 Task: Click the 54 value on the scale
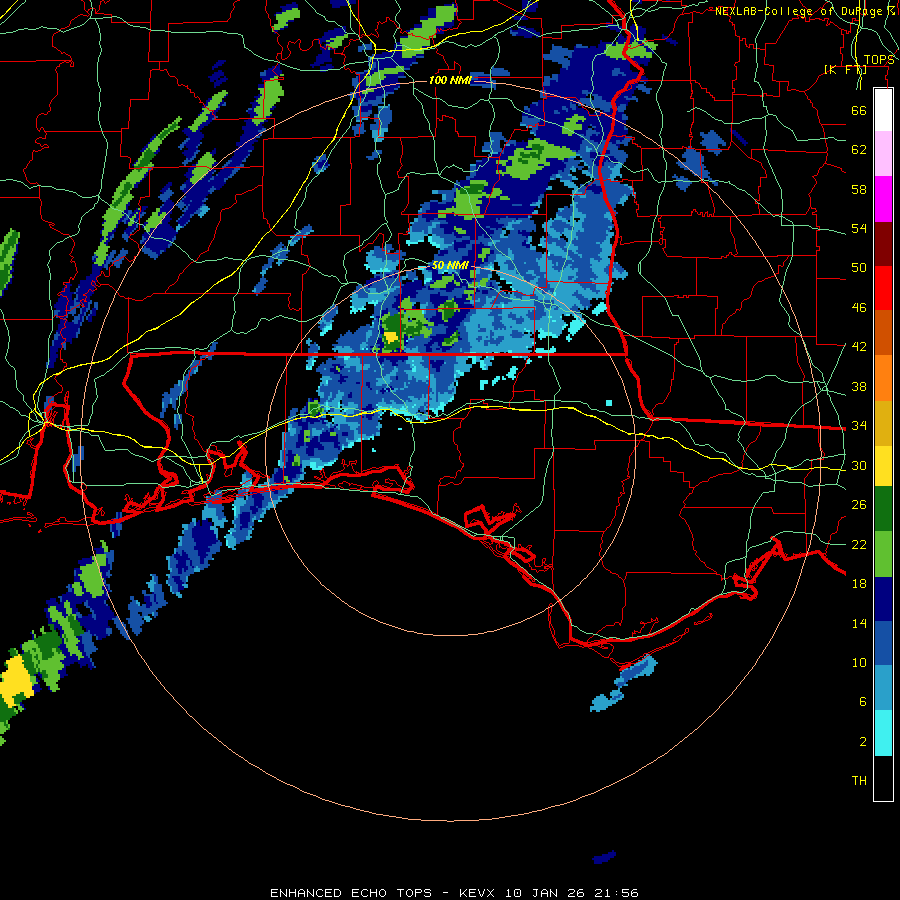(x=859, y=228)
